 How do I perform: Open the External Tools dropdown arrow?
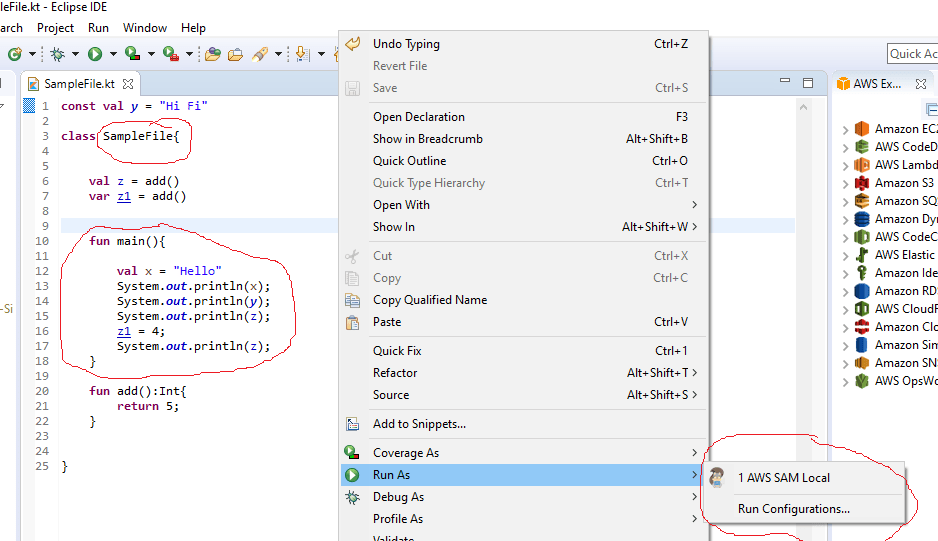pyautogui.click(x=190, y=54)
